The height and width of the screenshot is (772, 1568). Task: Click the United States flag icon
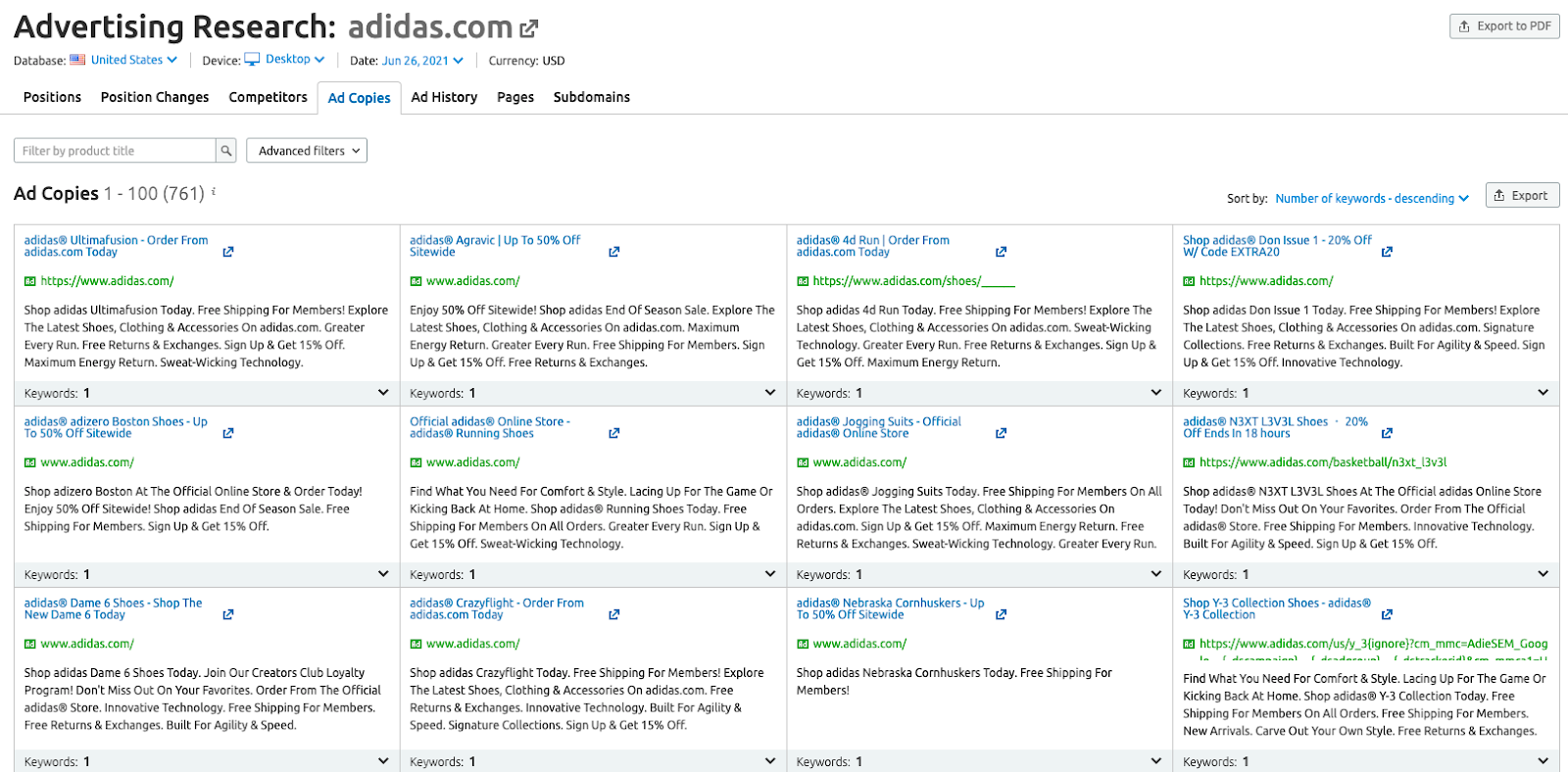[x=77, y=60]
